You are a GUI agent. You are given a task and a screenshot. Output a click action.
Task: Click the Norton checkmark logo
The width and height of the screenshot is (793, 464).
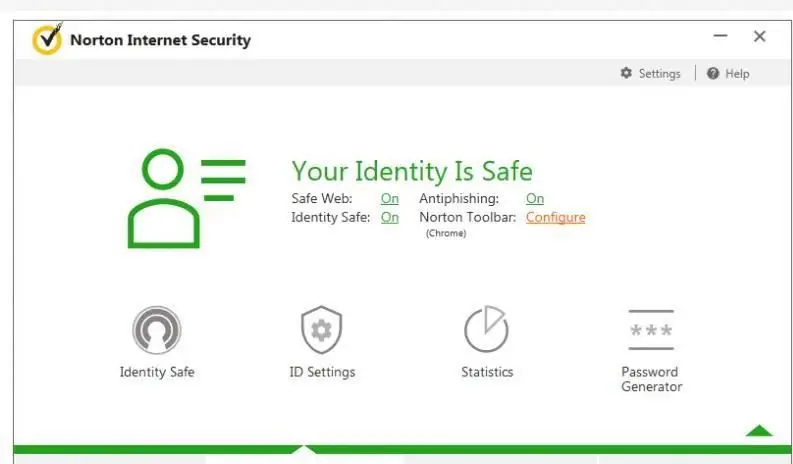click(47, 39)
